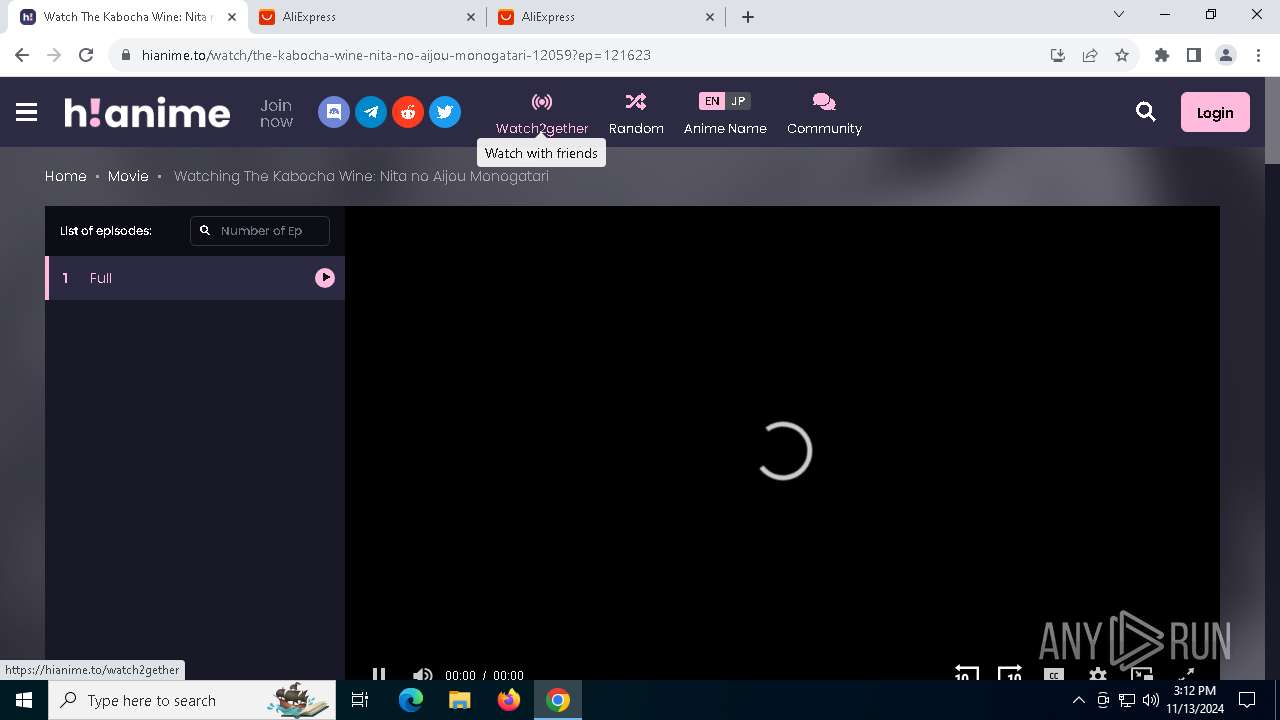Image resolution: width=1280 pixels, height=720 pixels.
Task: Open Windows notification center
Action: click(x=1247, y=700)
